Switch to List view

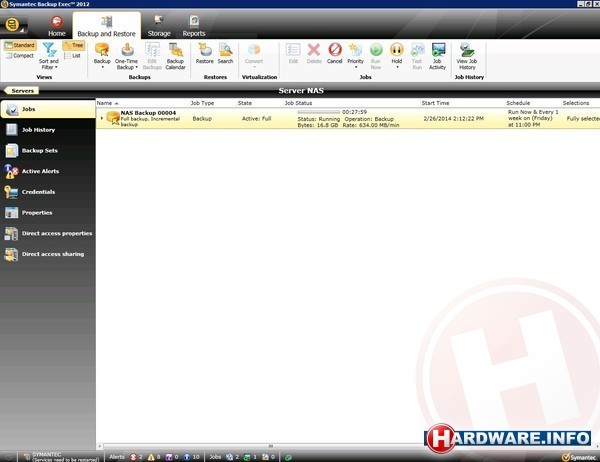73,56
